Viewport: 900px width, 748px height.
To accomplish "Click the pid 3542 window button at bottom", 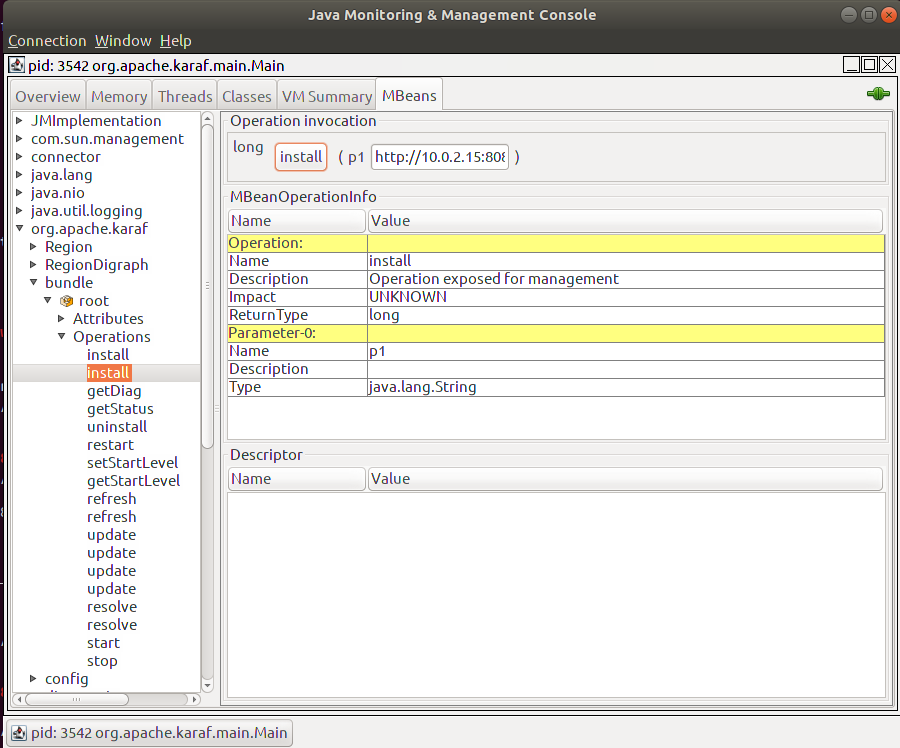I will (x=150, y=733).
